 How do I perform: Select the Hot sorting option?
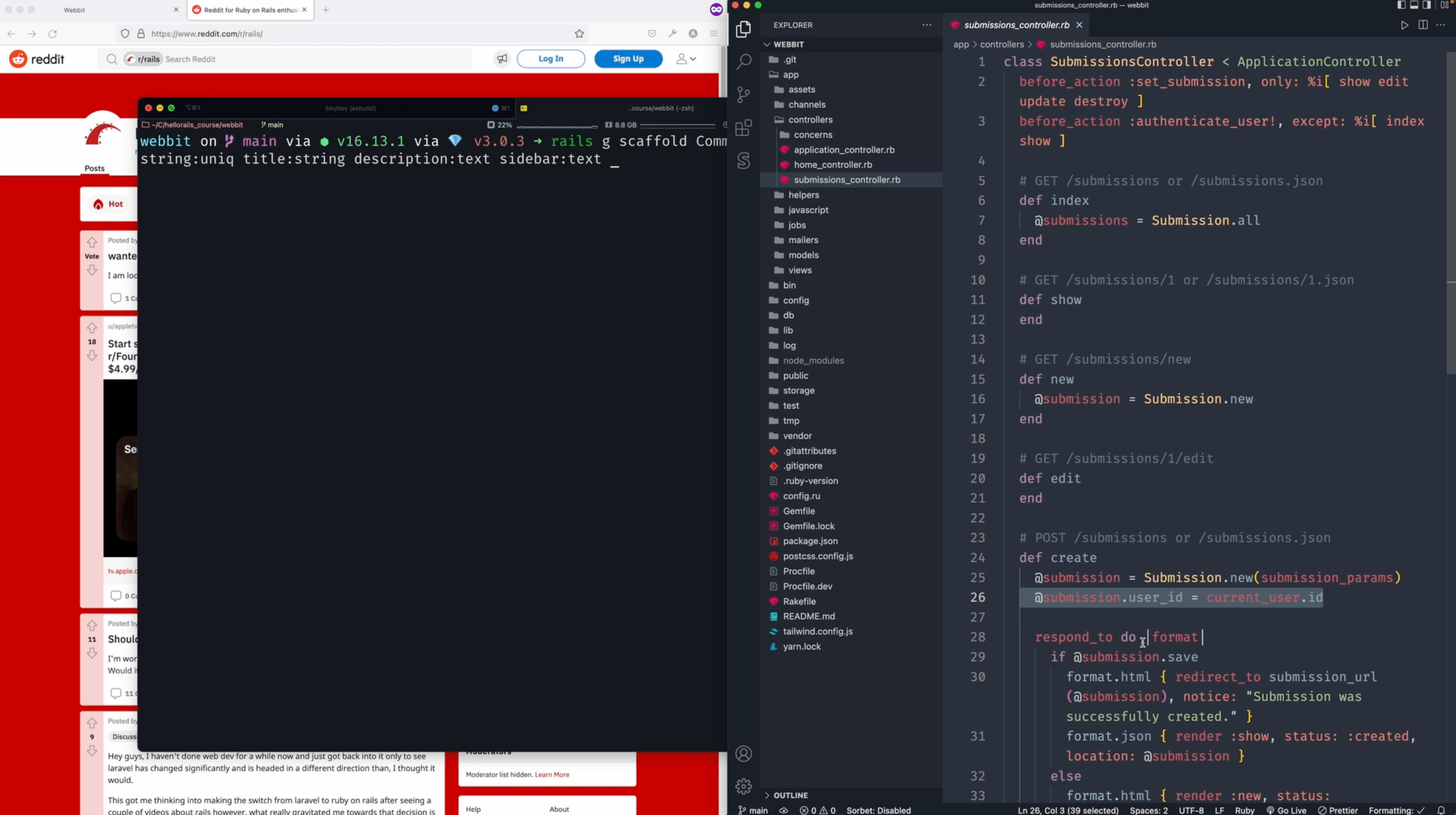pos(109,204)
